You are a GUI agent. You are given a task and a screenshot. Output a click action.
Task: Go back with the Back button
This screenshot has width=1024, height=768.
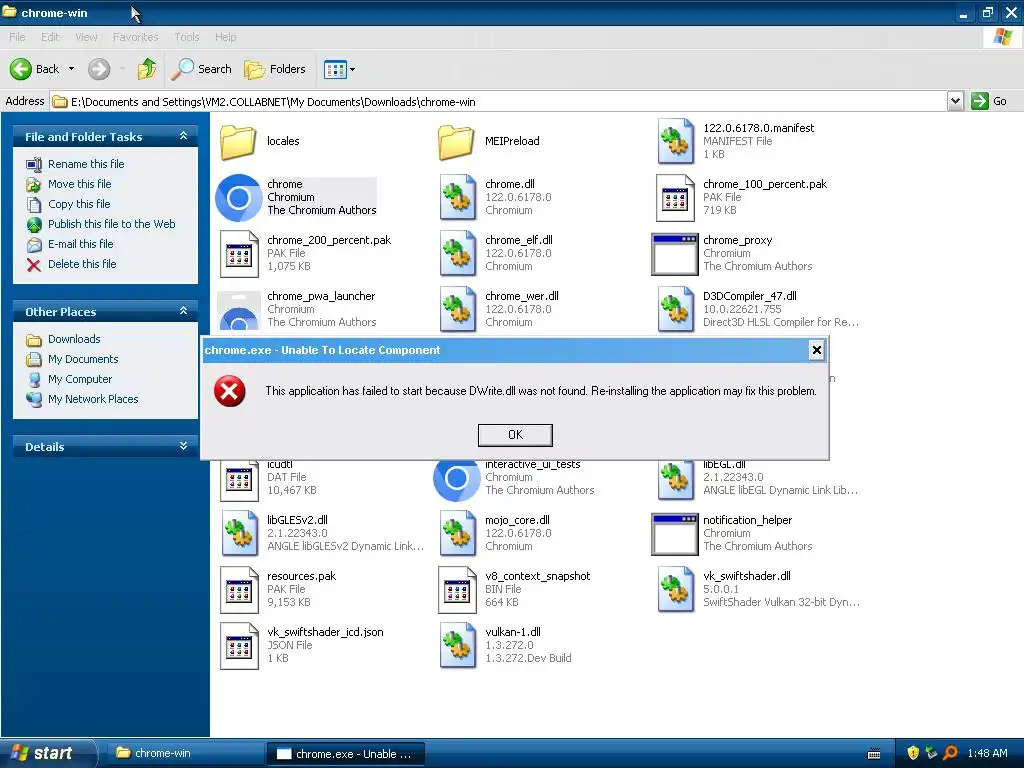click(x=34, y=69)
